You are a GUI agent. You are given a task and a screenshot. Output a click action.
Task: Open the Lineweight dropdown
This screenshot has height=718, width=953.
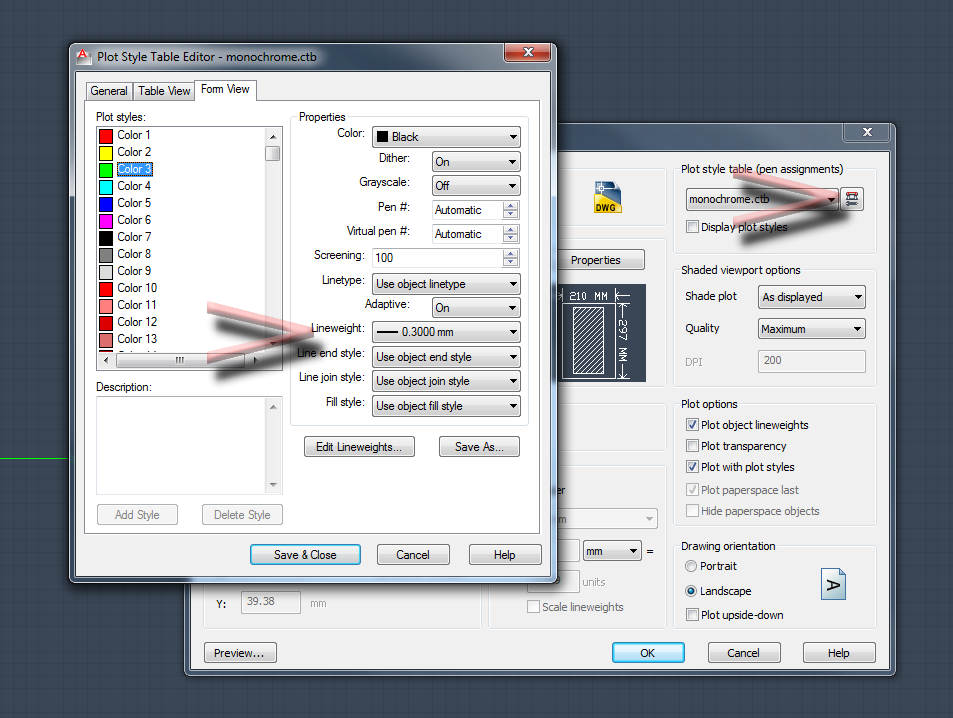pos(446,332)
